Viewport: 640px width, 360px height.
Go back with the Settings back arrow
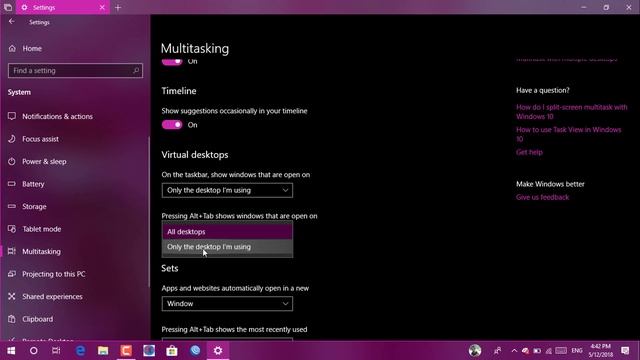click(x=11, y=22)
